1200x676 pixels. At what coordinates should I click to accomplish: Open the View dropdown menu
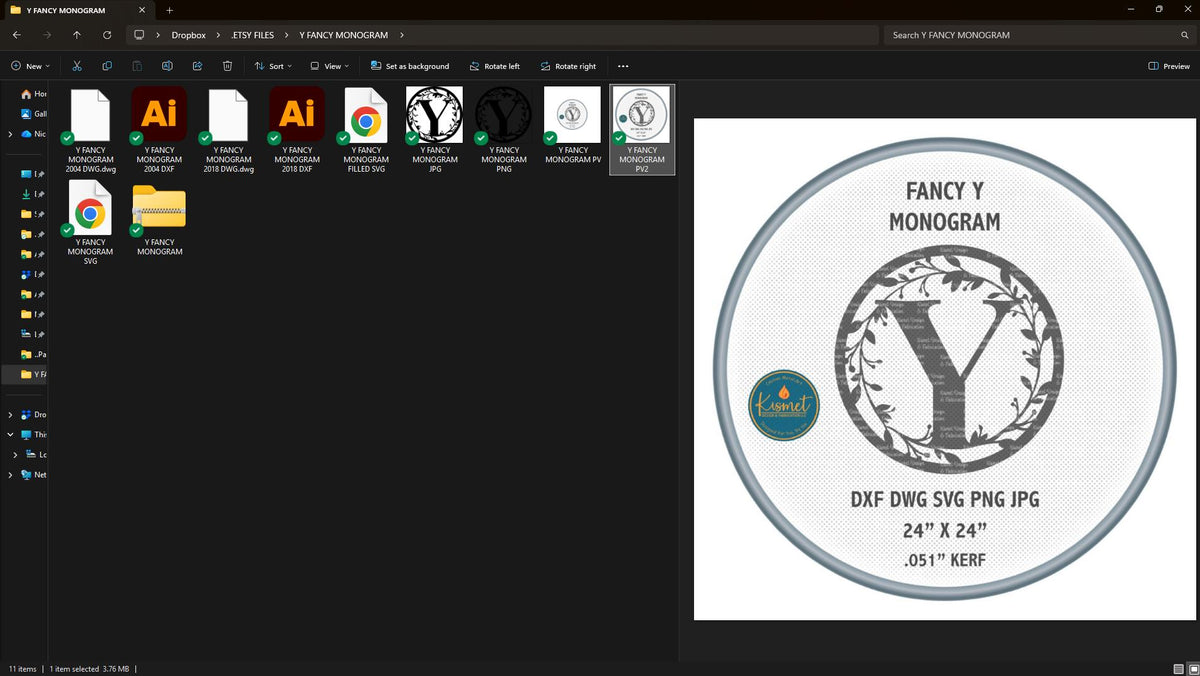[x=329, y=66]
